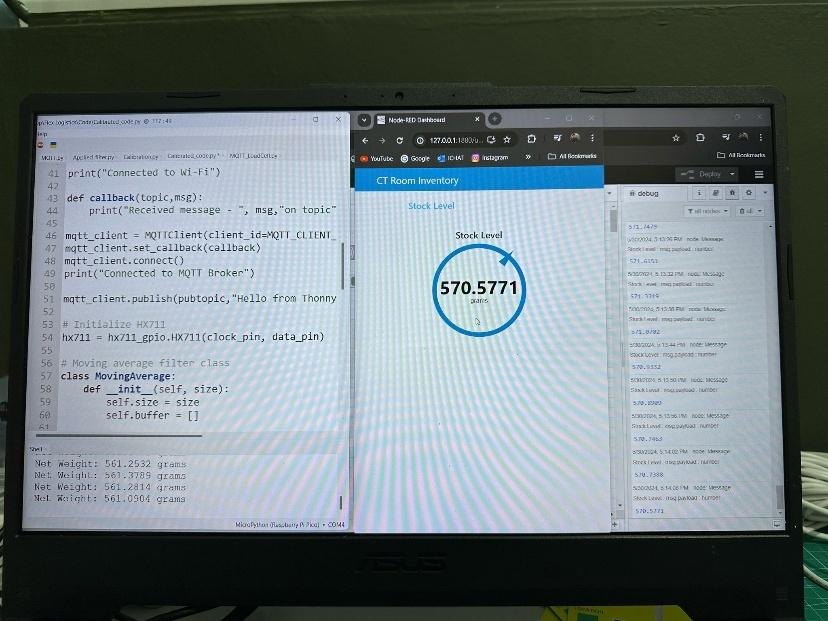Open debug window icon at sidebar bottom
The image size is (828, 621).
(777, 524)
